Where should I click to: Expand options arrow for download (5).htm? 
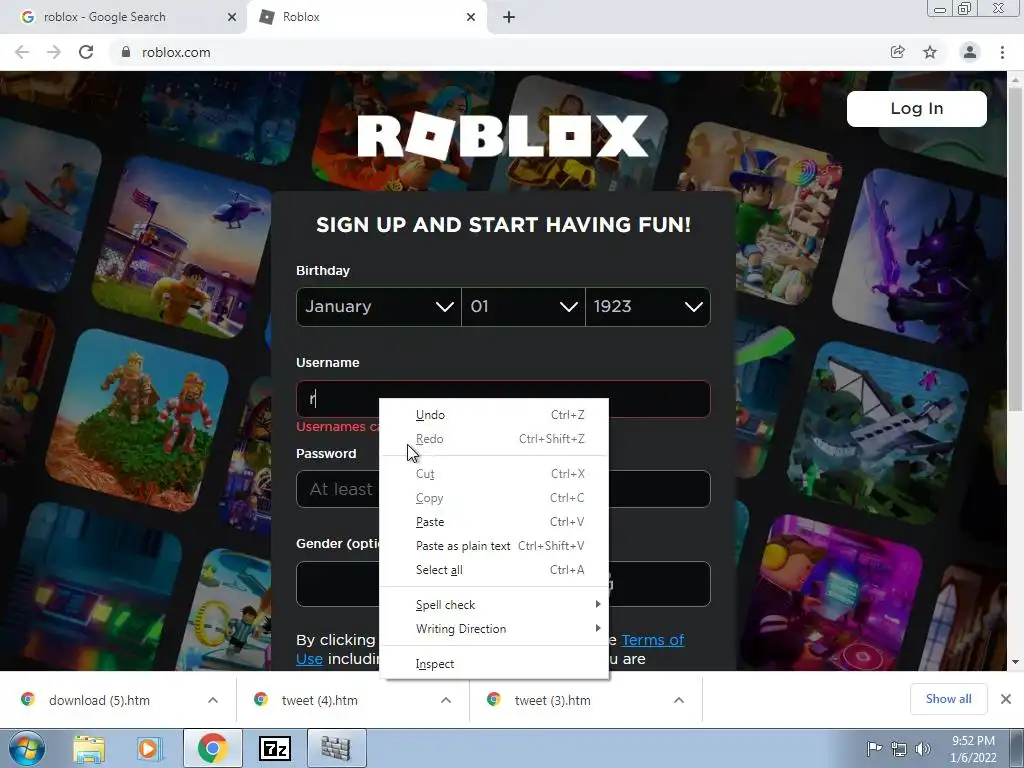[213, 700]
